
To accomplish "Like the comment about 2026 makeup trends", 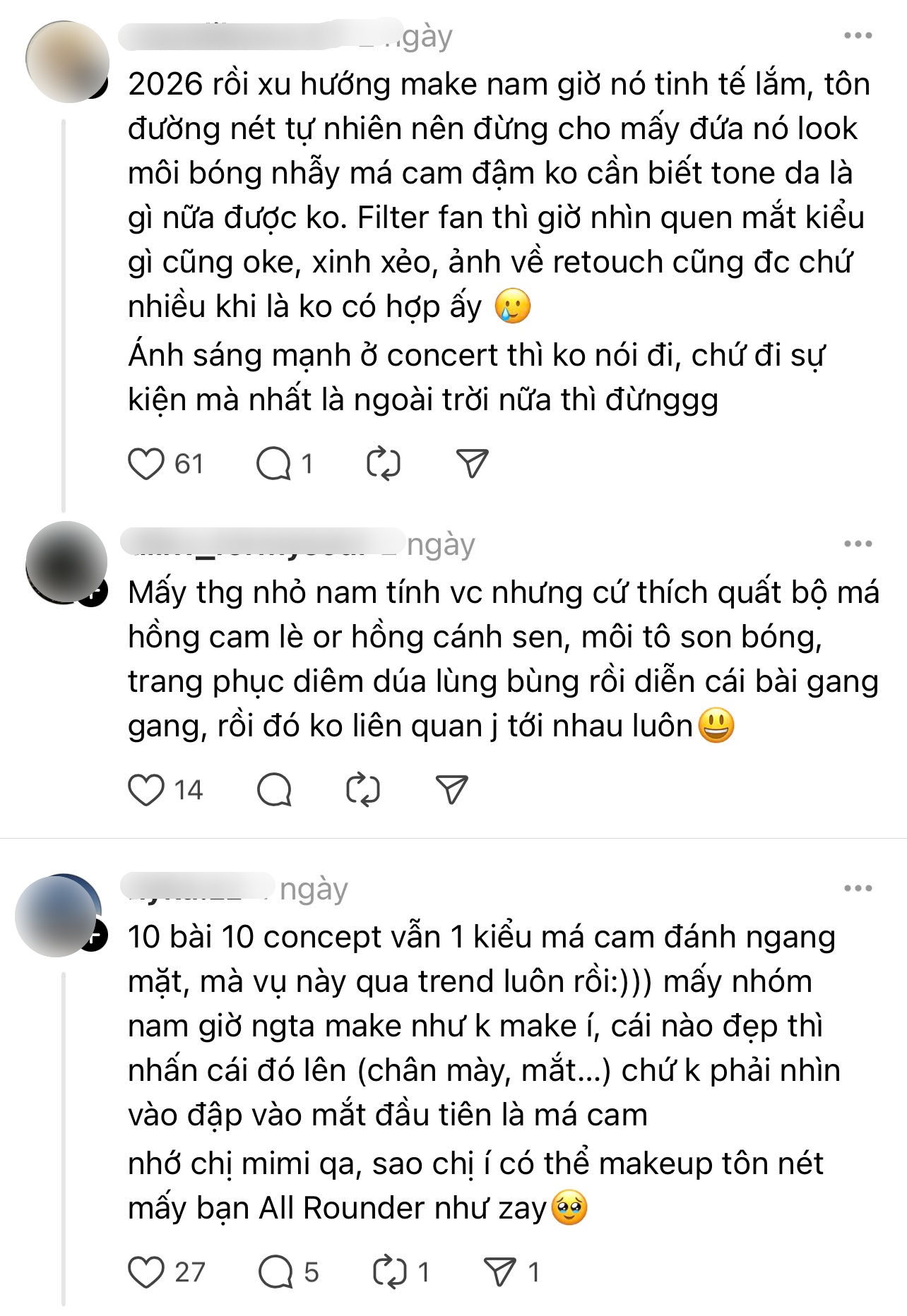I will click(x=148, y=462).
